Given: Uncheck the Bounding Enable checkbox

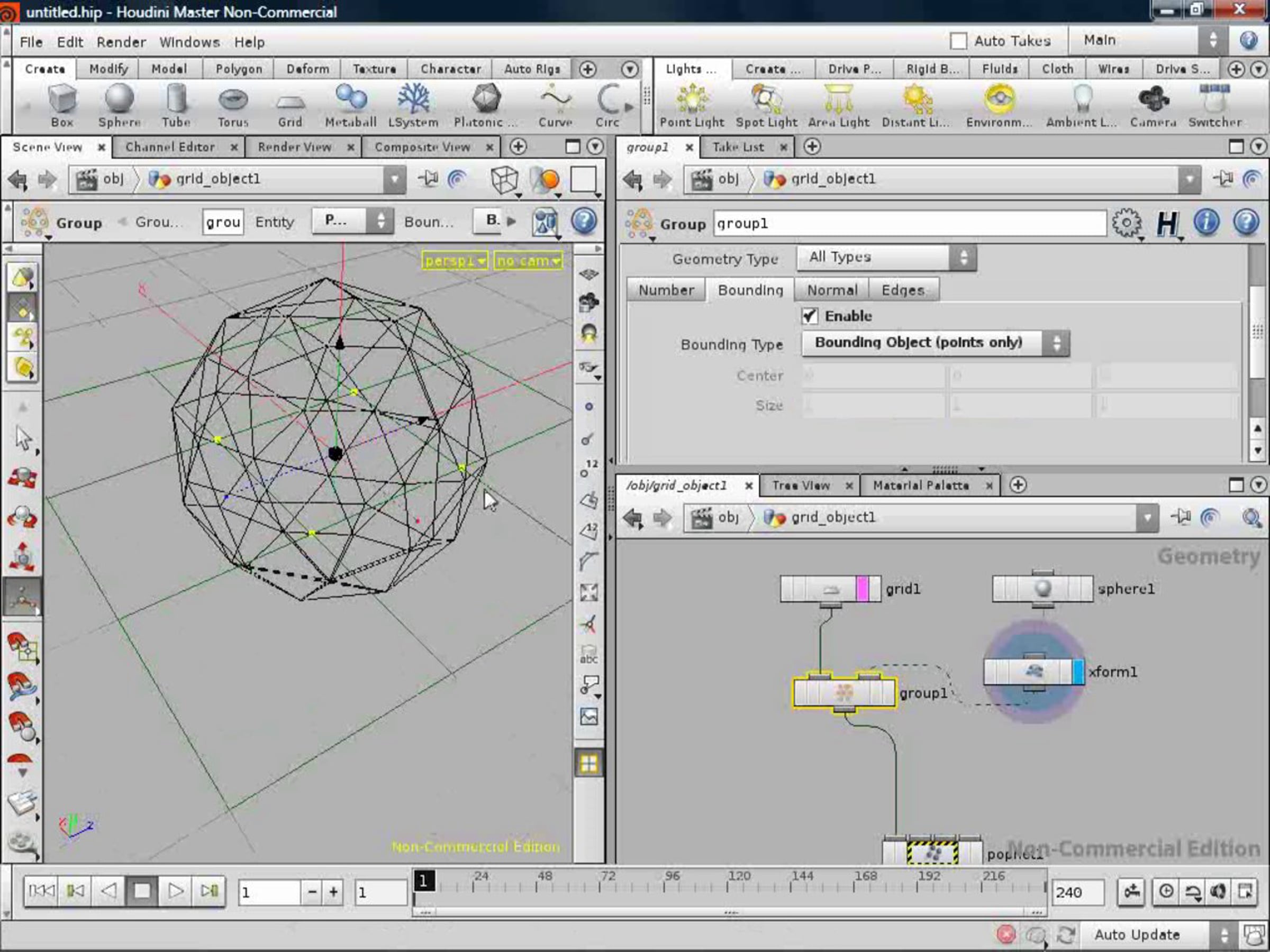Looking at the screenshot, I should [810, 316].
